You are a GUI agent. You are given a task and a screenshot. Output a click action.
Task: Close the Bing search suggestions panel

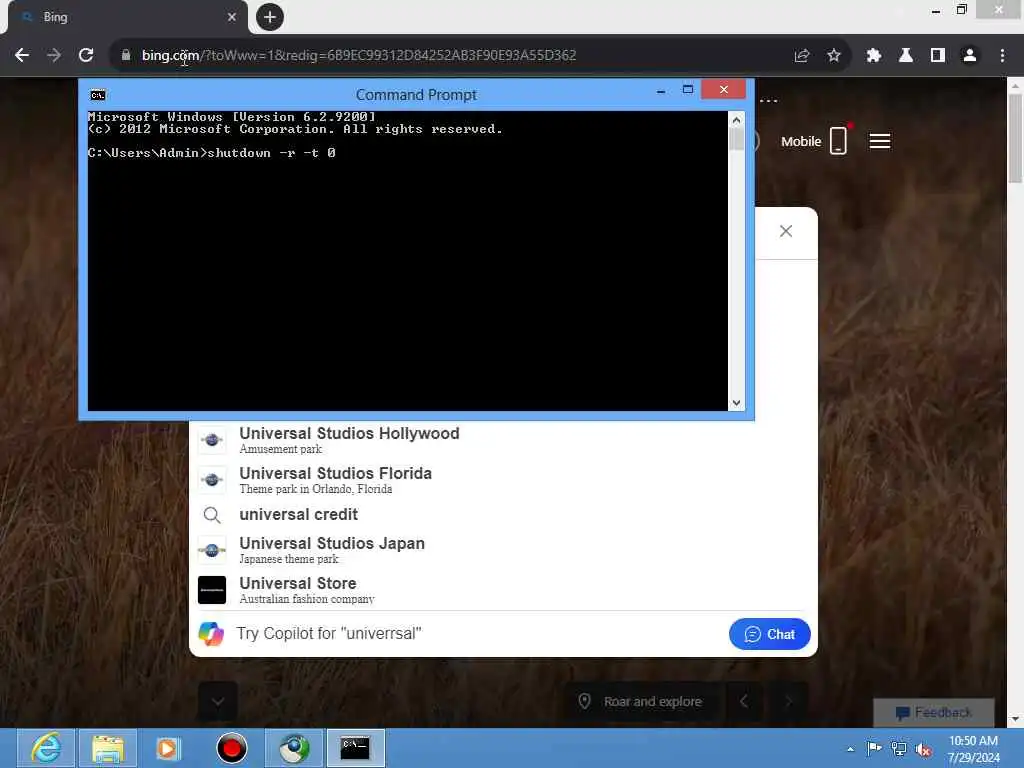[x=786, y=231]
